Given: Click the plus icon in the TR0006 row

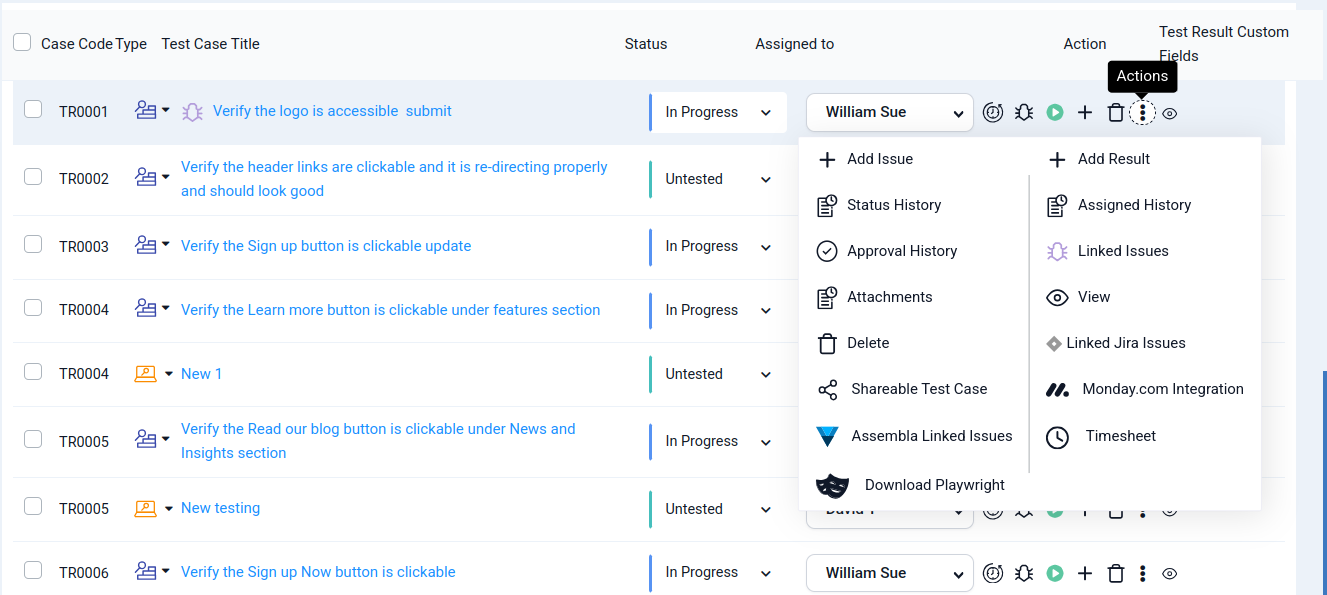Looking at the screenshot, I should [x=1085, y=574].
